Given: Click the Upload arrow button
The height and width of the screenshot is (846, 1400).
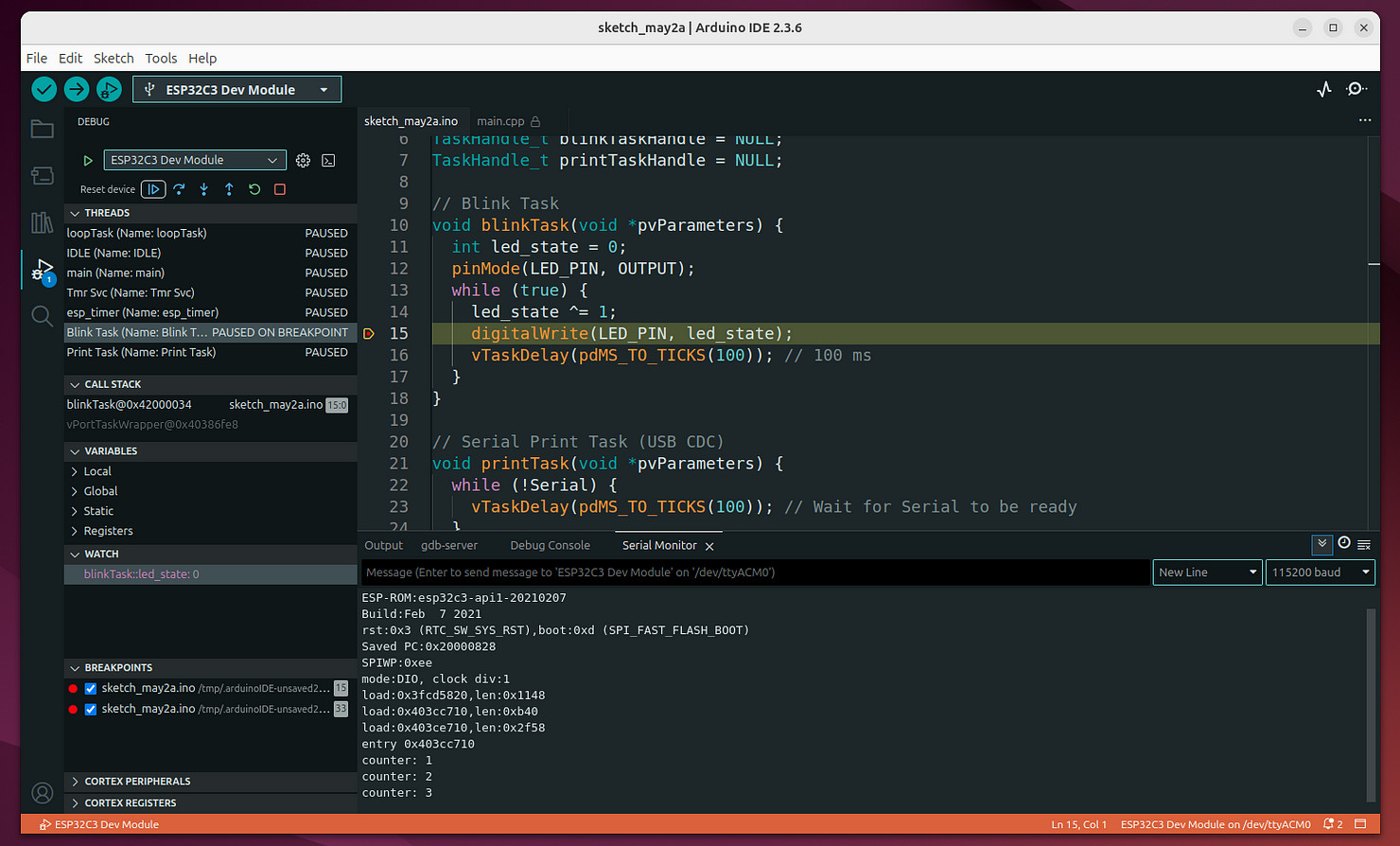Looking at the screenshot, I should tap(77, 89).
